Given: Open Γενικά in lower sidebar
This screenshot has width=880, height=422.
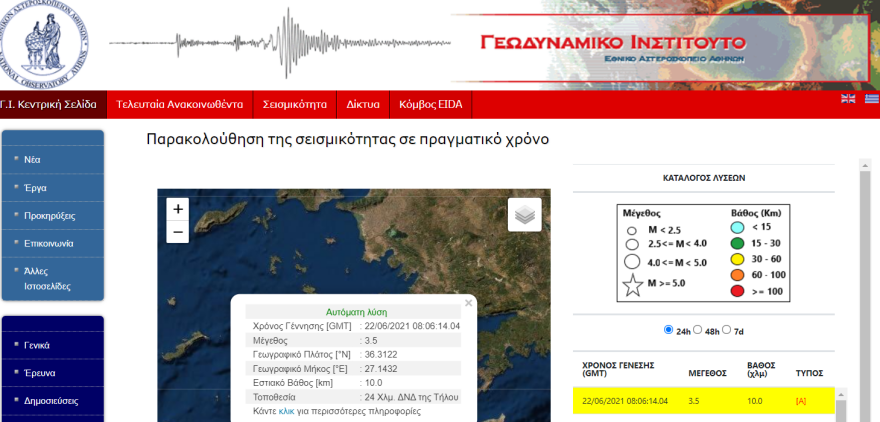Looking at the screenshot, I should pos(36,345).
